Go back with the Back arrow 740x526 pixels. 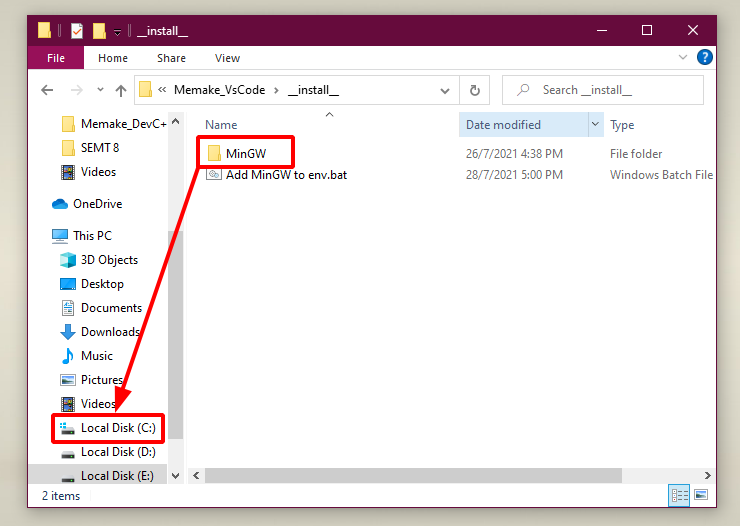[x=47, y=90]
